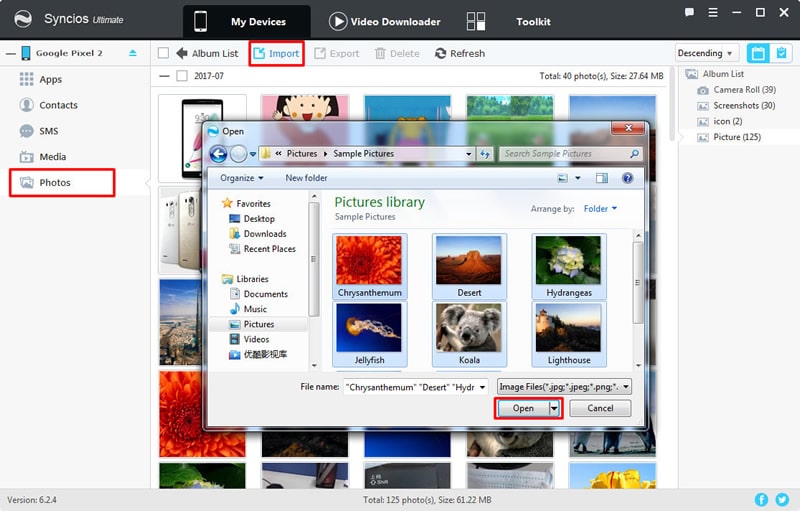
Task: Click the Back arrow in Open dialog
Action: click(218, 154)
